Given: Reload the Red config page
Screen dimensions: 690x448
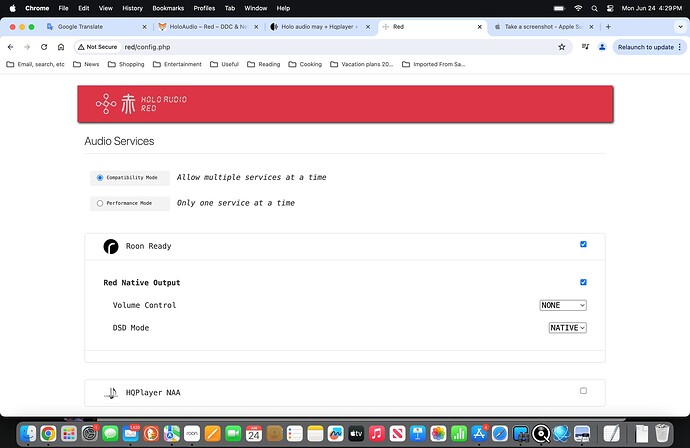Looking at the screenshot, I should click(x=44, y=47).
